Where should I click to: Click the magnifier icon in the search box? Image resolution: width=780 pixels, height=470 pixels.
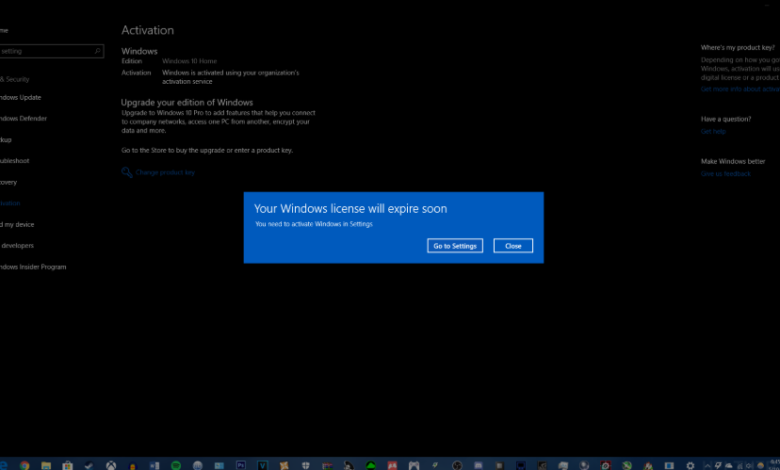[x=98, y=51]
